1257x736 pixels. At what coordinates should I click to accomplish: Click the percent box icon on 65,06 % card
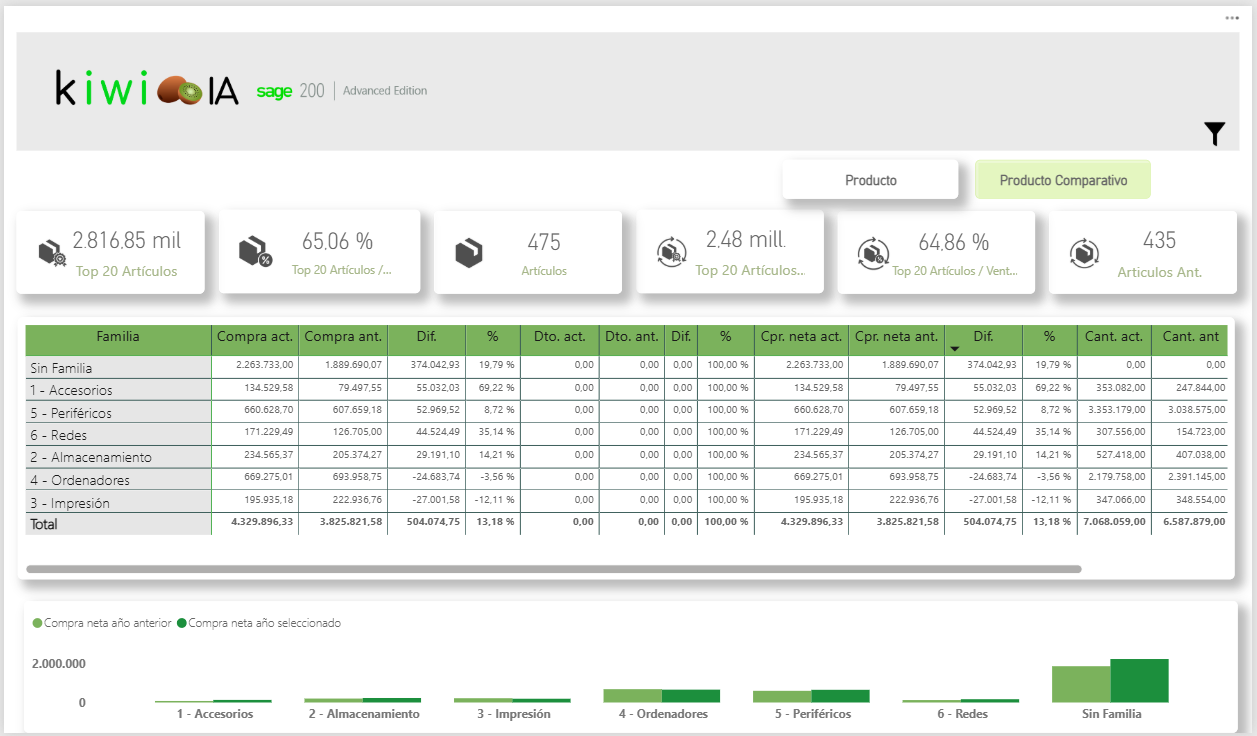(x=255, y=252)
